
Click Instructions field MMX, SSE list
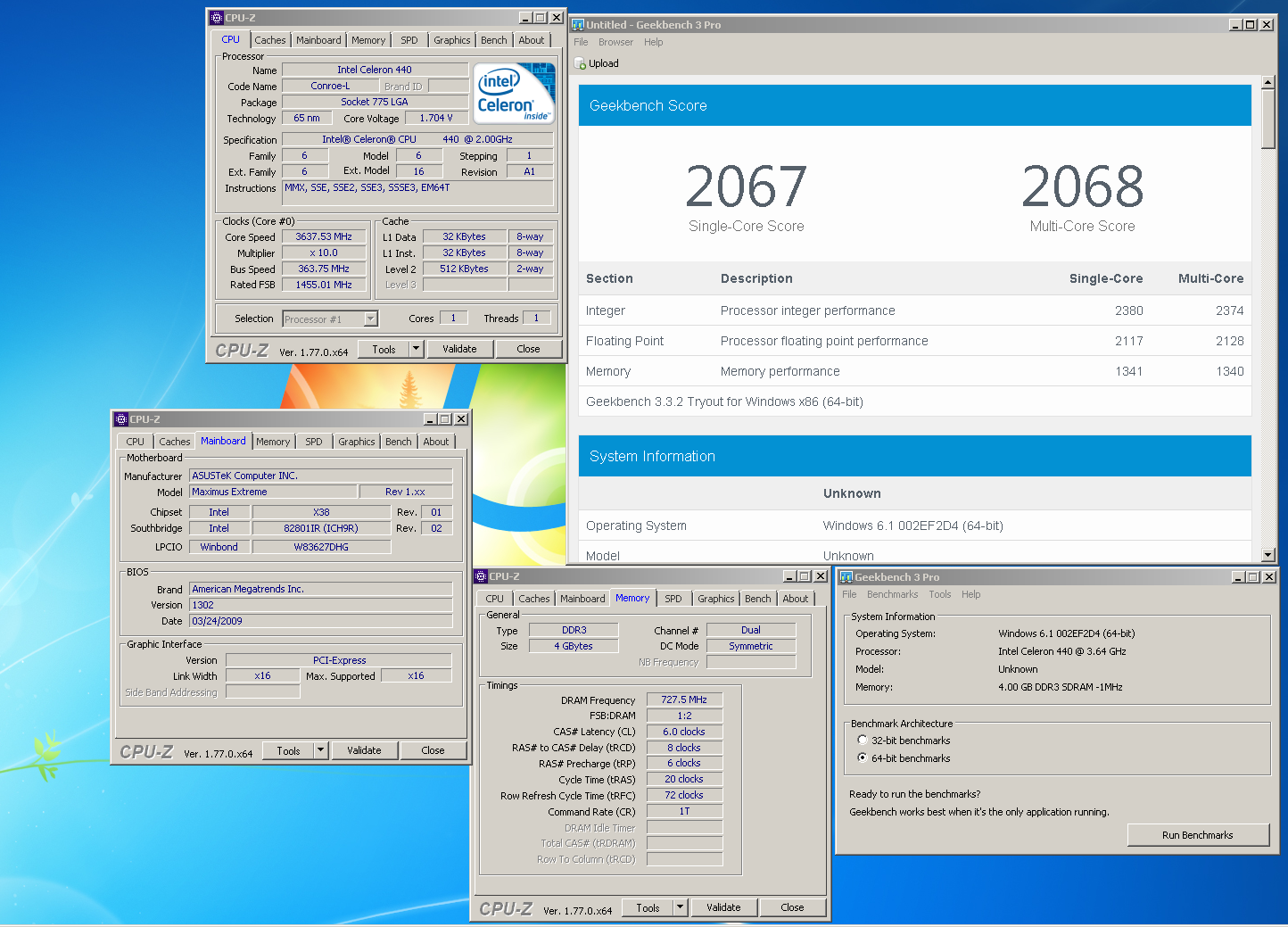pyautogui.click(x=417, y=193)
